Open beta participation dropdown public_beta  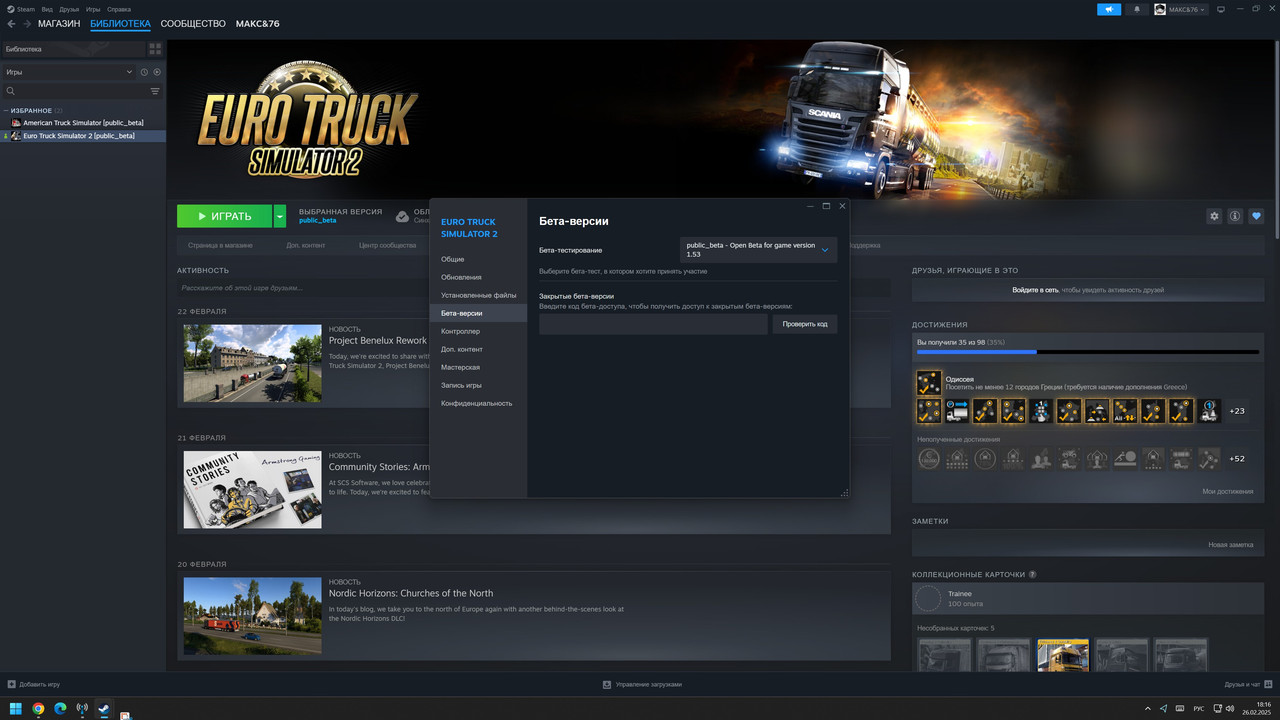[758, 250]
